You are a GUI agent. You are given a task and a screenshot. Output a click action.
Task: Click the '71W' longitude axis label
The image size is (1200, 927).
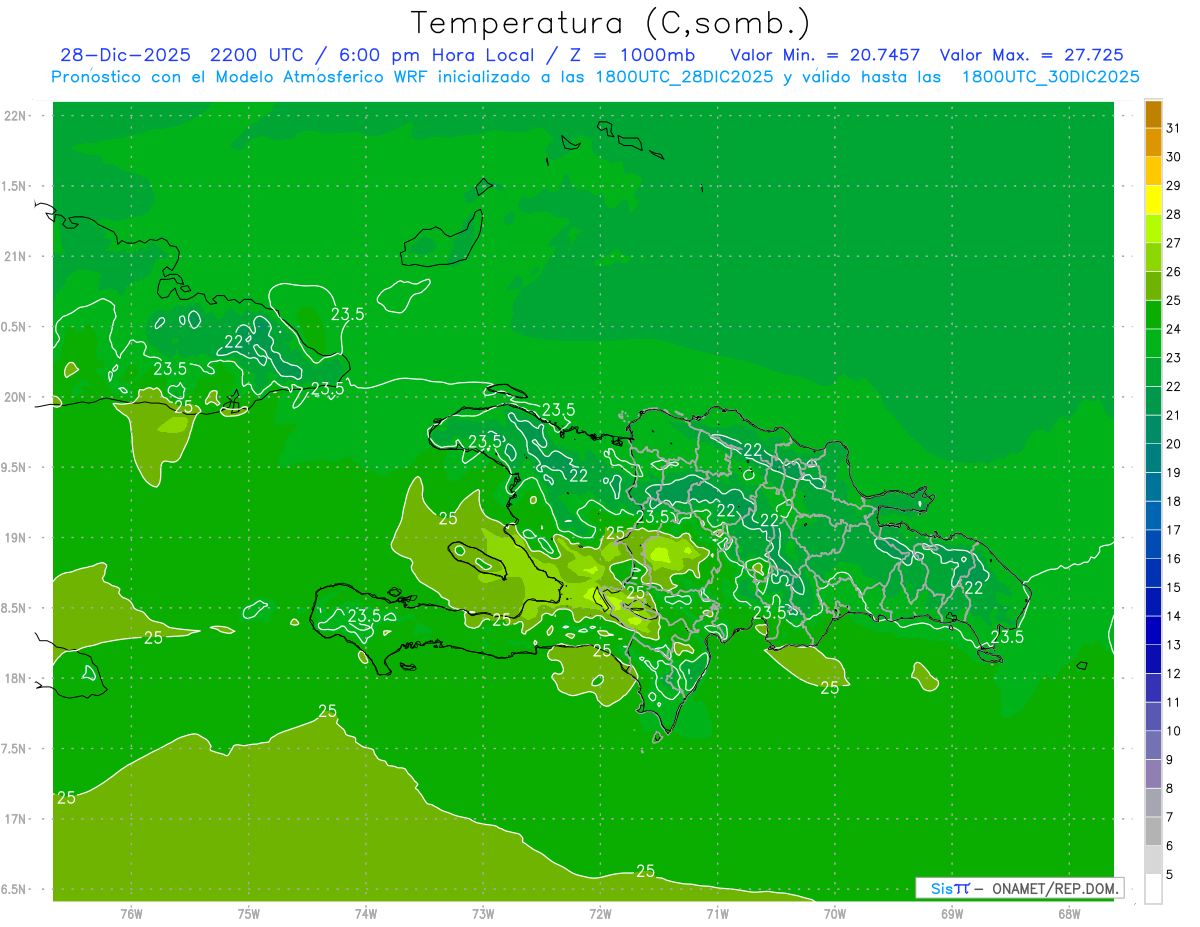click(x=718, y=913)
